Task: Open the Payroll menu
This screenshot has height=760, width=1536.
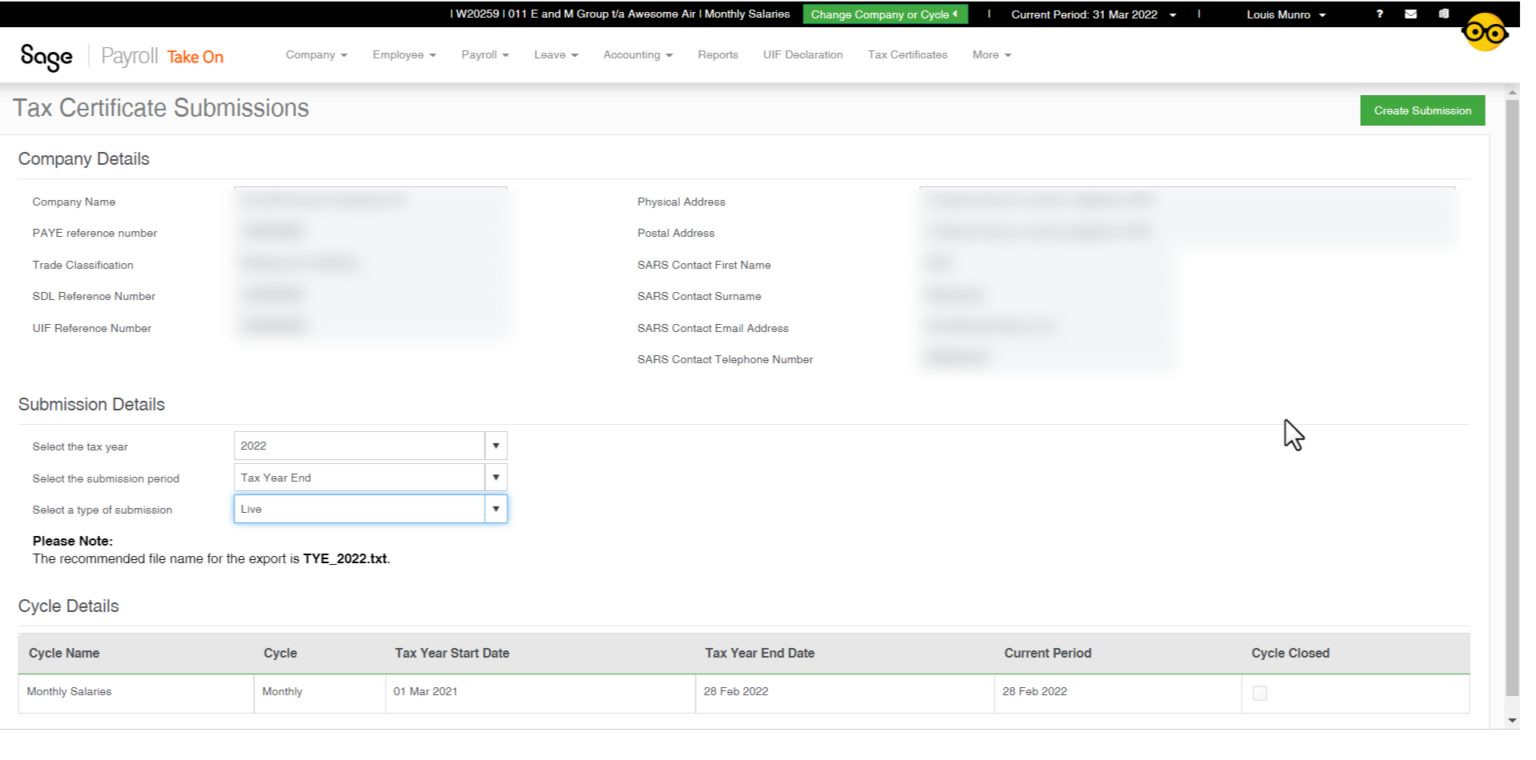Action: point(485,55)
